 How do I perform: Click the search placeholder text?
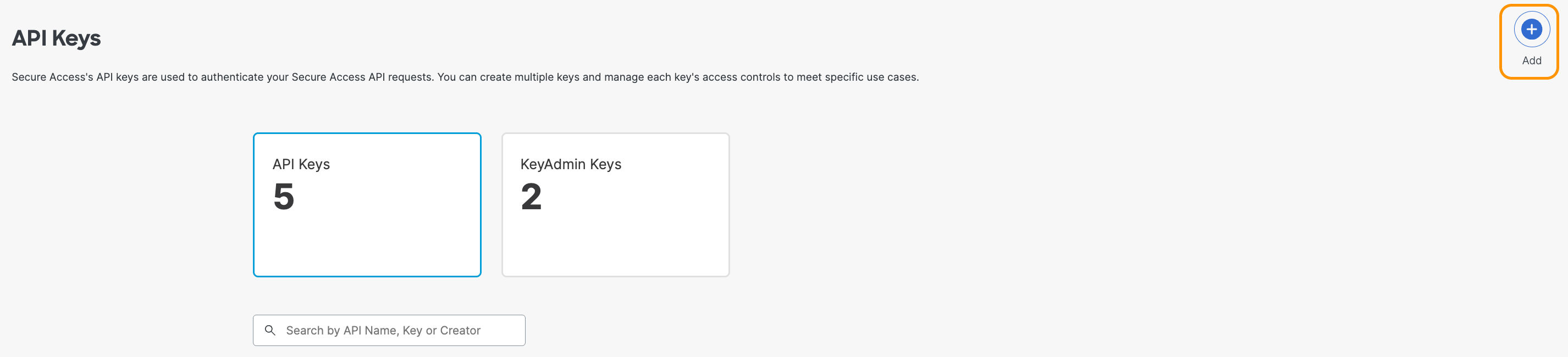click(383, 330)
